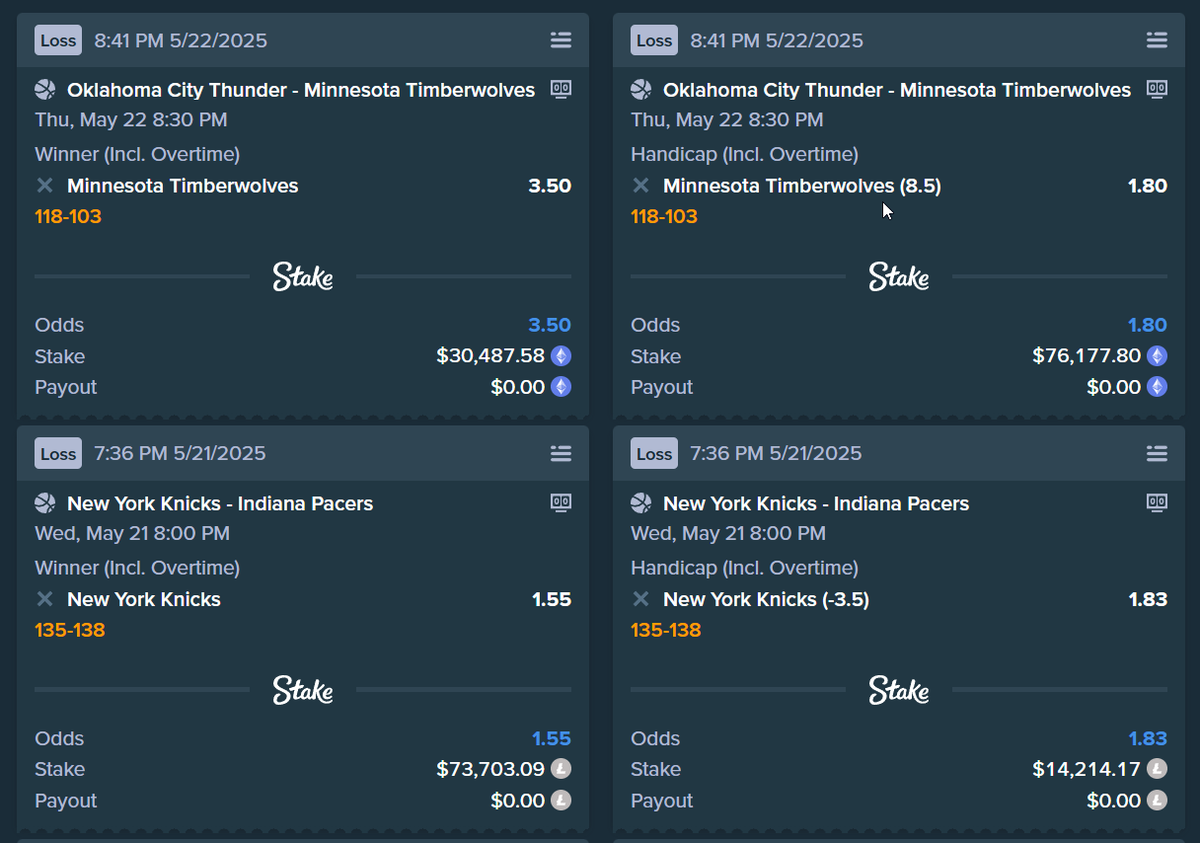The width and height of the screenshot is (1200, 843).
Task: Click Loss badge on Knicks (-3.5) handicap bet
Action: [x=654, y=453]
